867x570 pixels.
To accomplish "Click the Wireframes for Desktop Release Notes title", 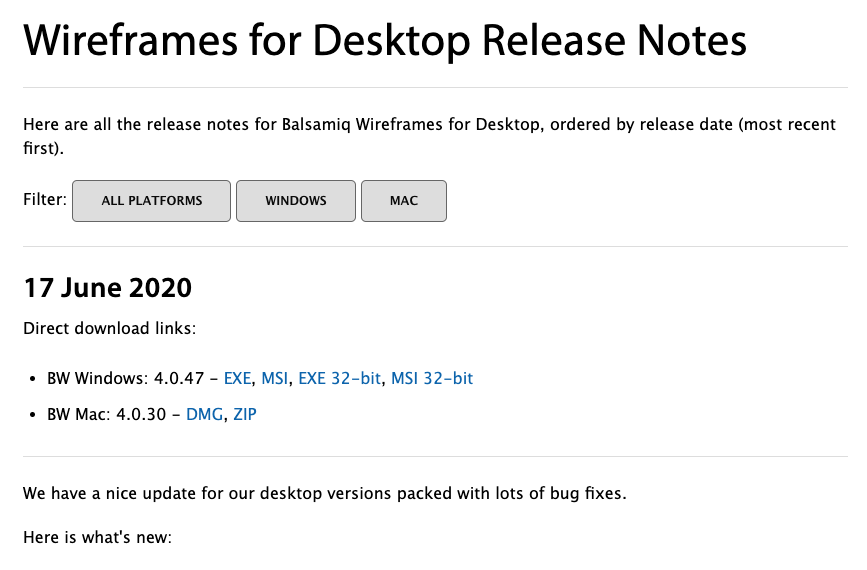I will [385, 42].
